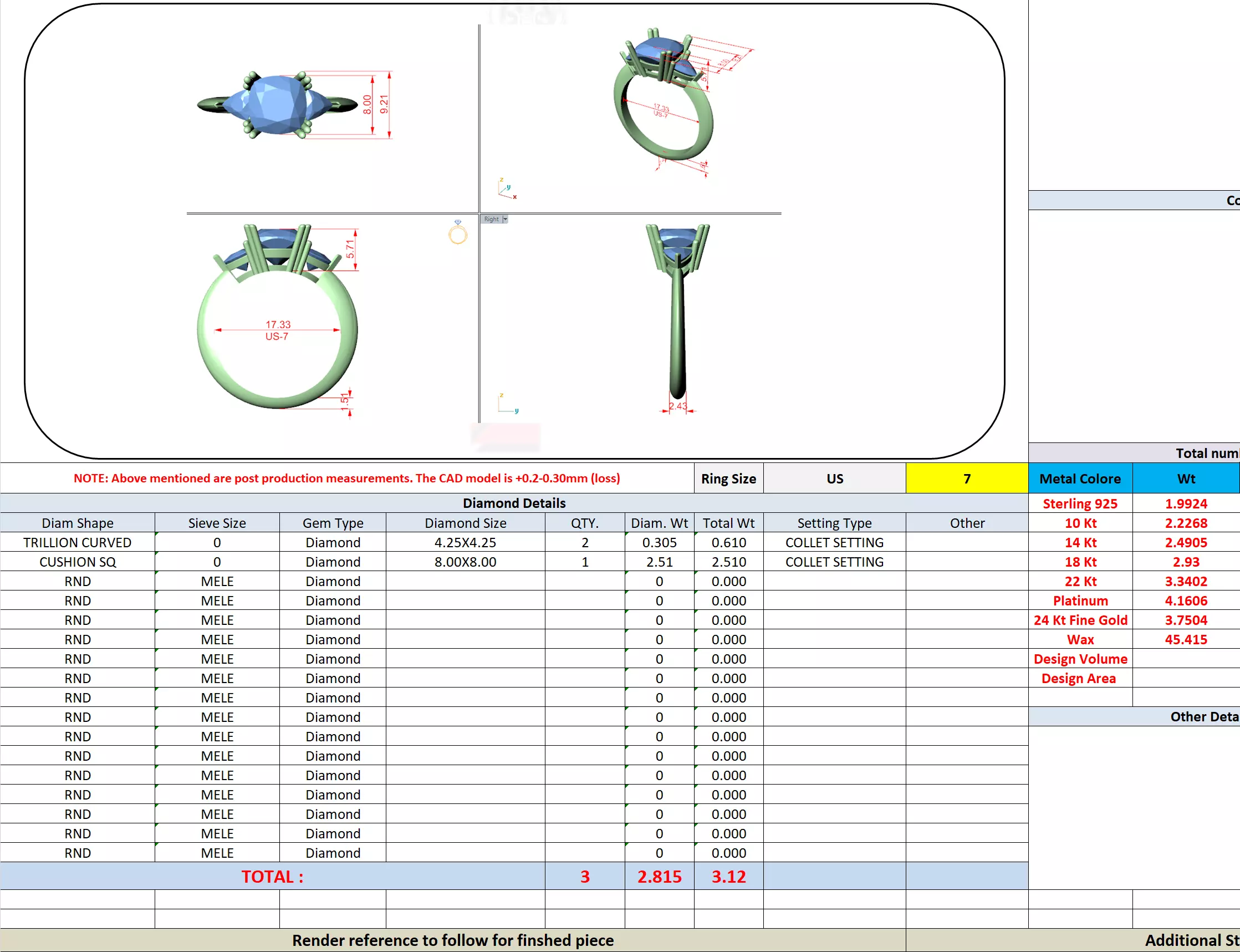This screenshot has height=952, width=1240.
Task: Select the yellow ring size cell showing 7
Action: pyautogui.click(x=966, y=479)
